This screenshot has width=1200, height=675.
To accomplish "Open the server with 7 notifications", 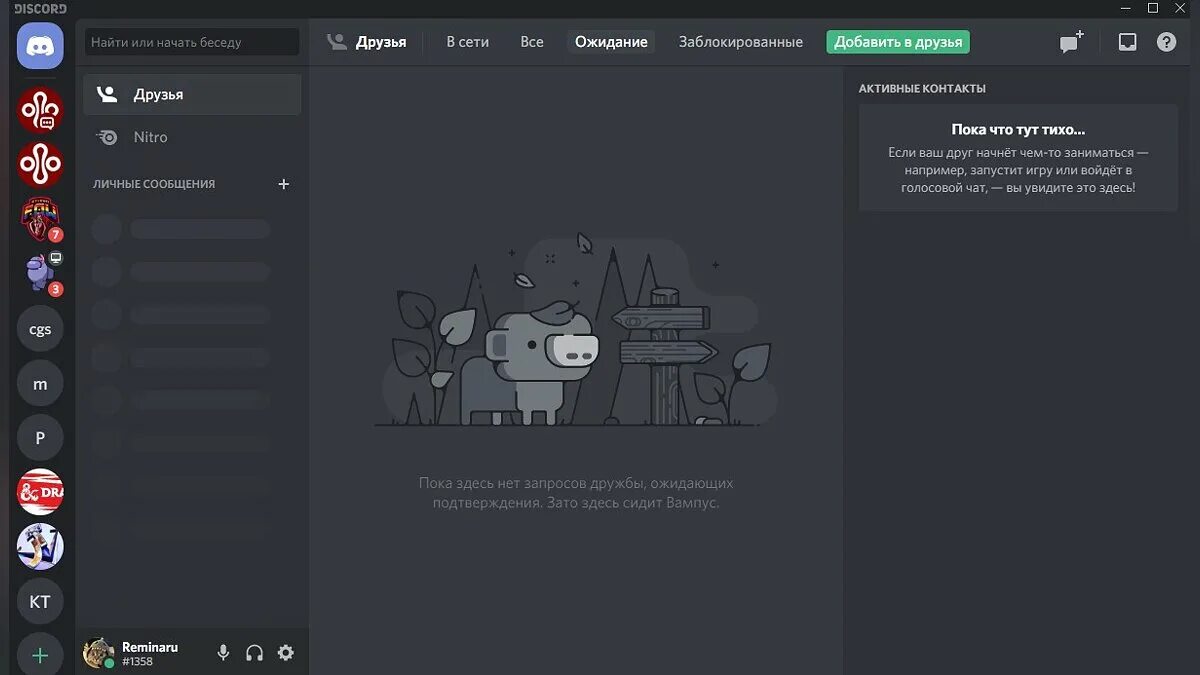I will [40, 219].
